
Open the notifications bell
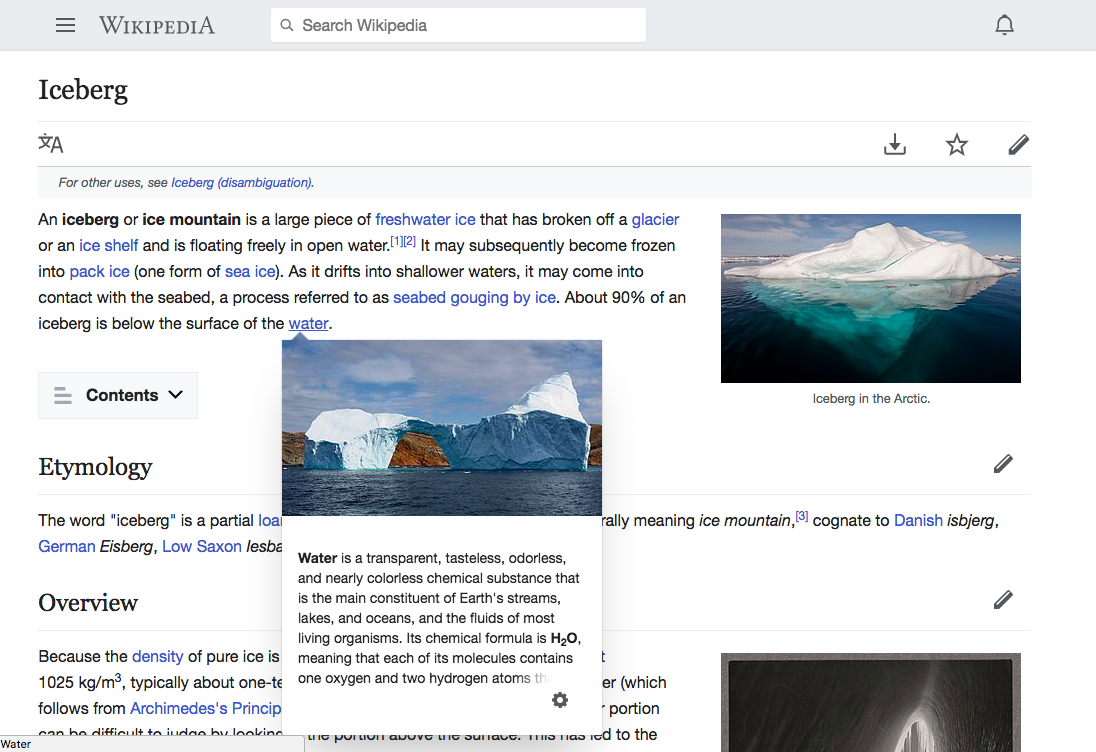pyautogui.click(x=1005, y=25)
